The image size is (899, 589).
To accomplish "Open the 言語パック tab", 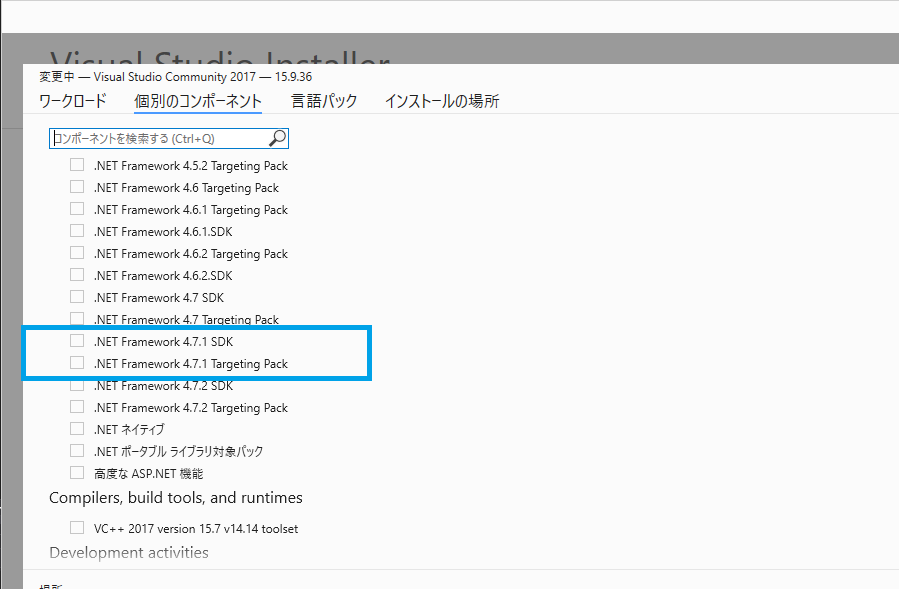I will point(324,101).
